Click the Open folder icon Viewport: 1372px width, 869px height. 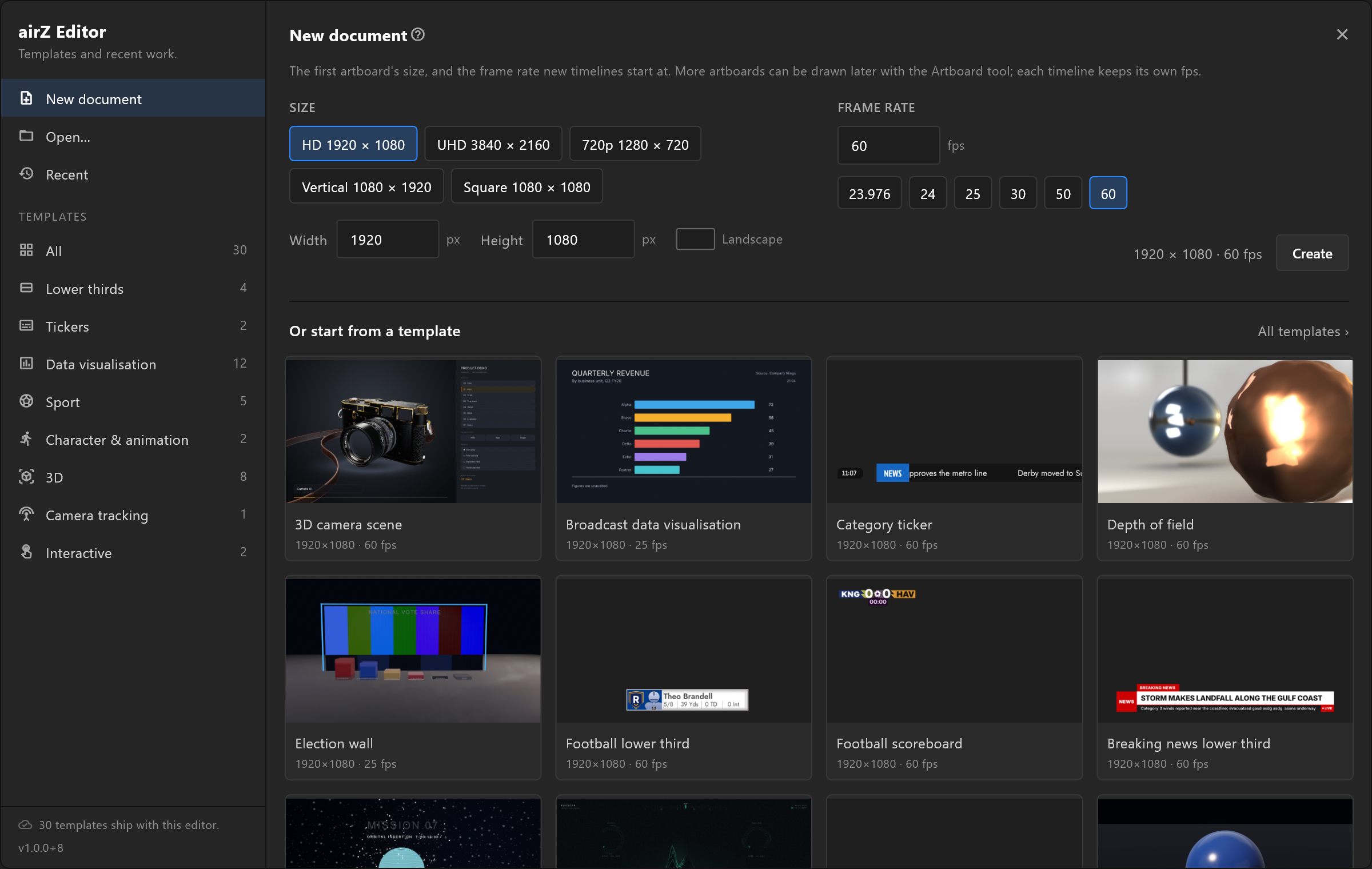(26, 136)
